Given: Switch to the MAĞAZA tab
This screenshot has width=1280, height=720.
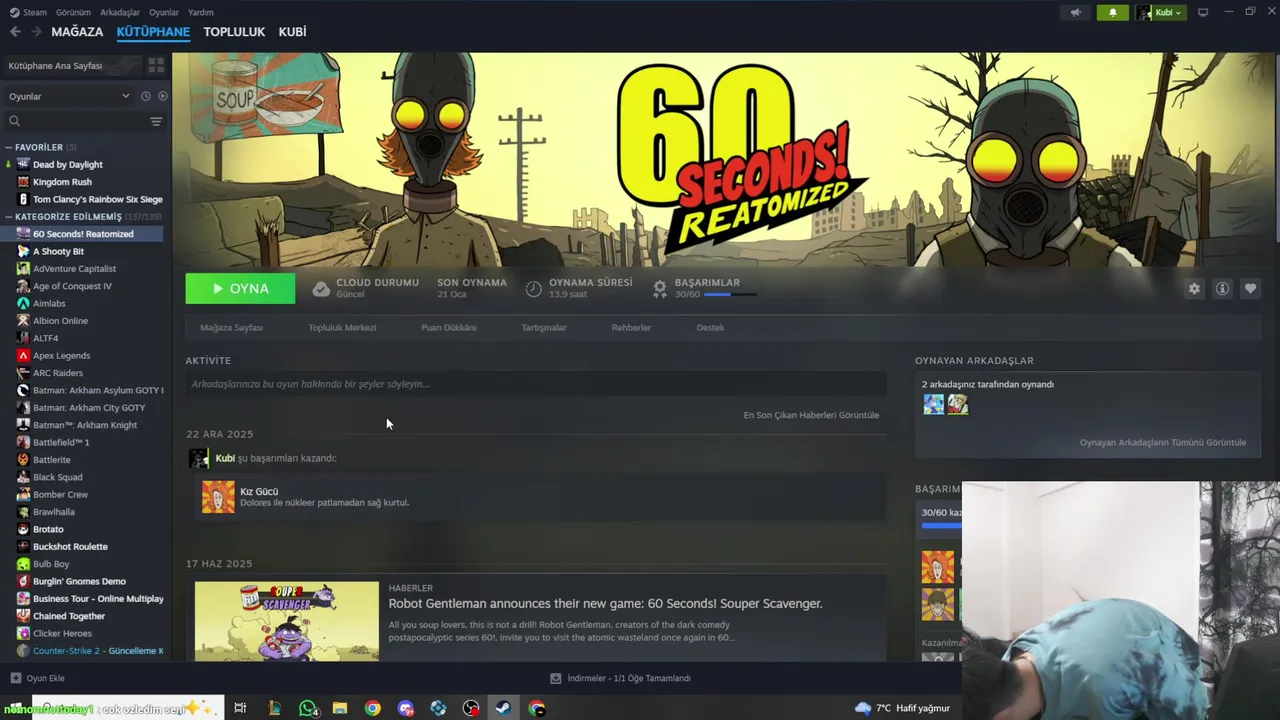Looking at the screenshot, I should click(x=77, y=32).
